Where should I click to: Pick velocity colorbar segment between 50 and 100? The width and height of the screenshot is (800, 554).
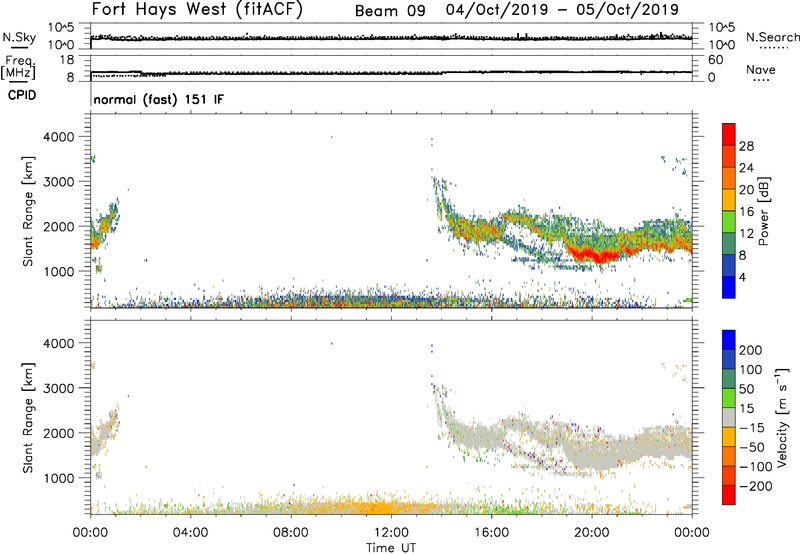[x=729, y=379]
